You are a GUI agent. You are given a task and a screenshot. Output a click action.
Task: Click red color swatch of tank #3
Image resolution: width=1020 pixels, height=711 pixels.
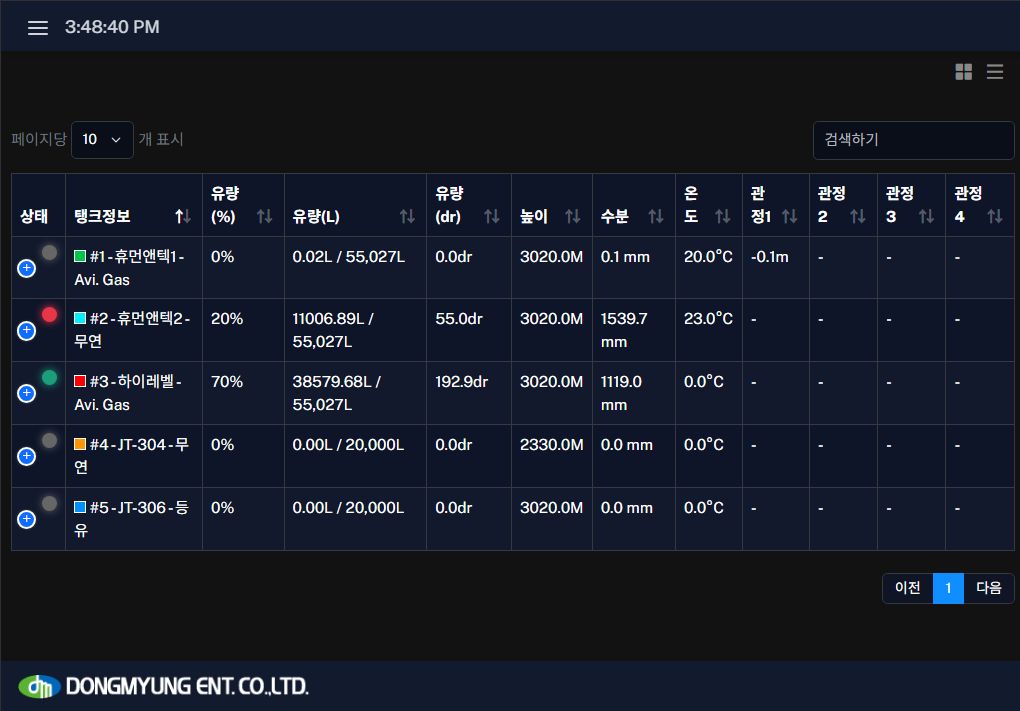pos(80,382)
